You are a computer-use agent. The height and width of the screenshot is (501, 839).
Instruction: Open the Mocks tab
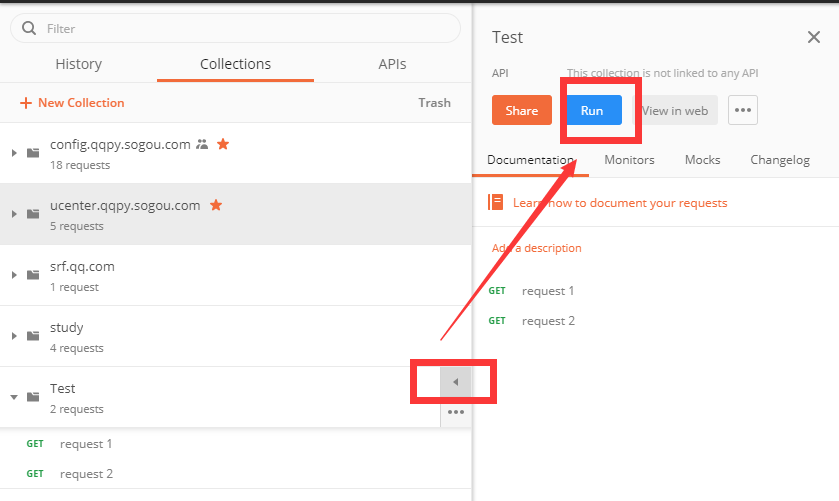(x=703, y=160)
